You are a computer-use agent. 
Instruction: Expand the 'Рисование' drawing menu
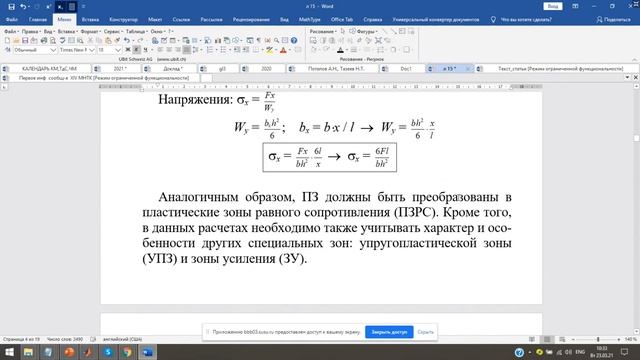323,31
